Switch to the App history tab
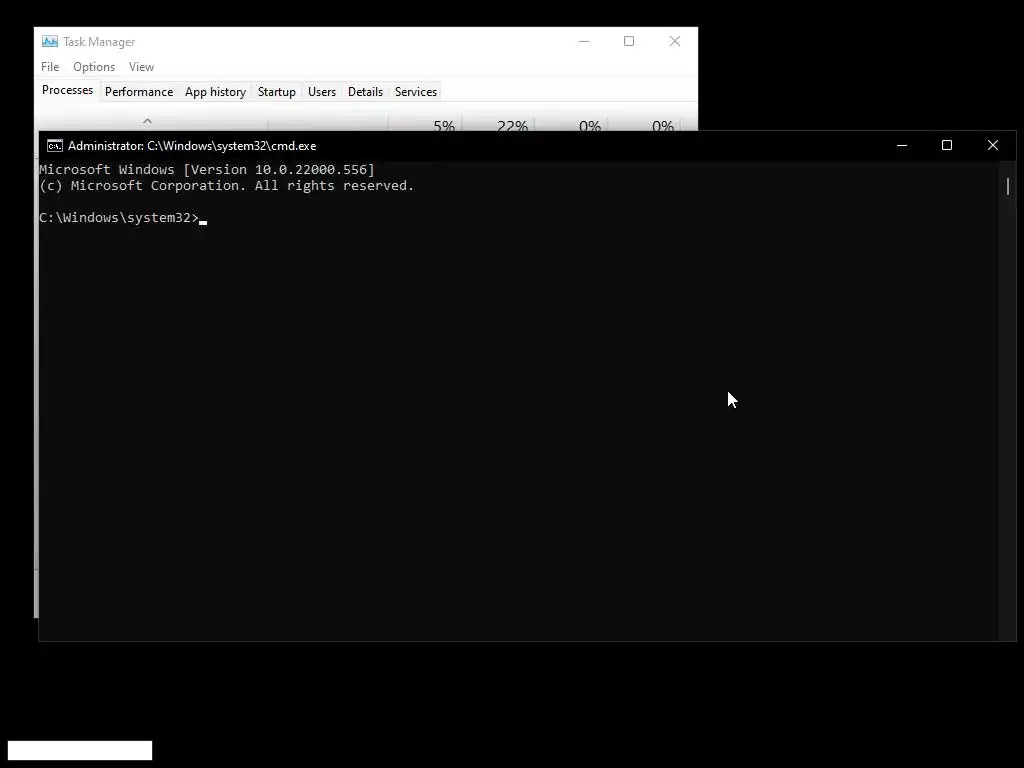The image size is (1024, 768). pos(216,91)
